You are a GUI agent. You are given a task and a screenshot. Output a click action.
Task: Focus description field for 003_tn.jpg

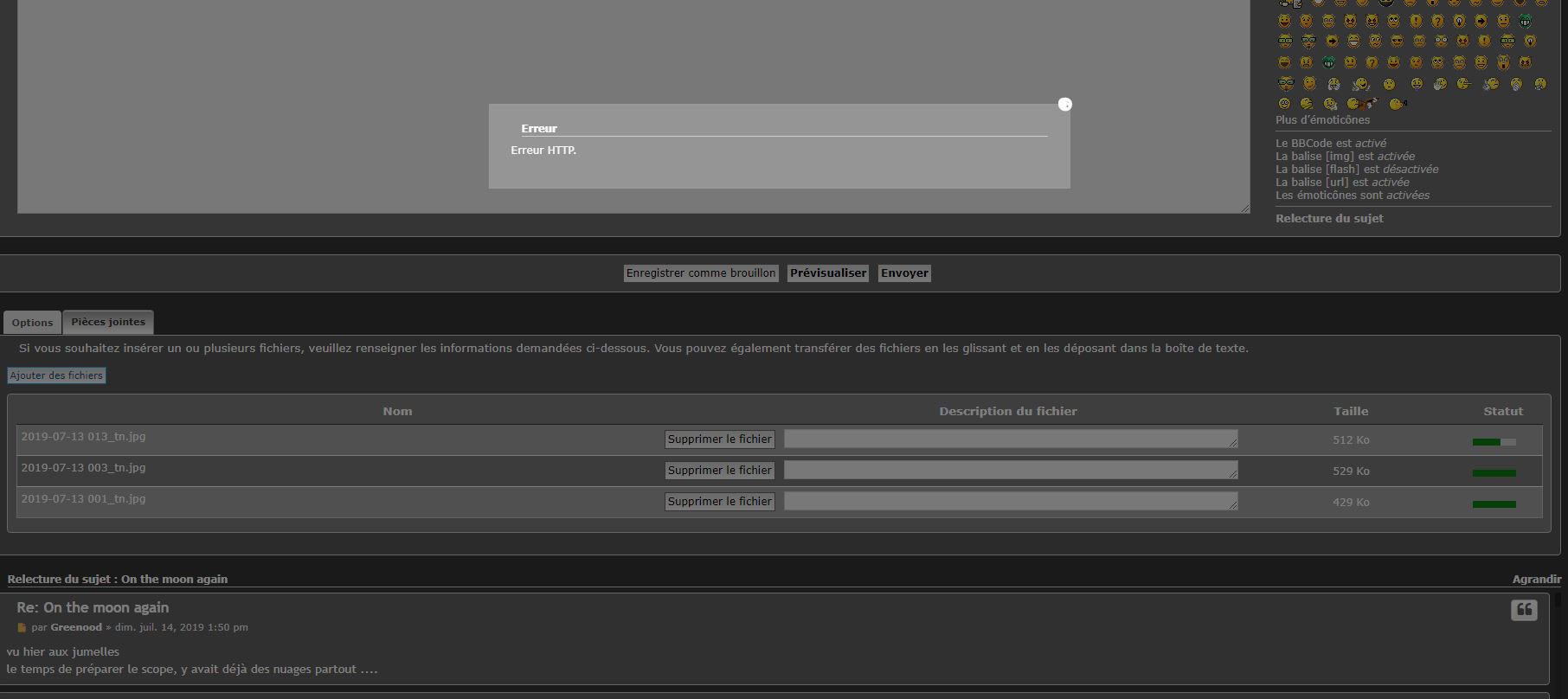(x=1011, y=471)
